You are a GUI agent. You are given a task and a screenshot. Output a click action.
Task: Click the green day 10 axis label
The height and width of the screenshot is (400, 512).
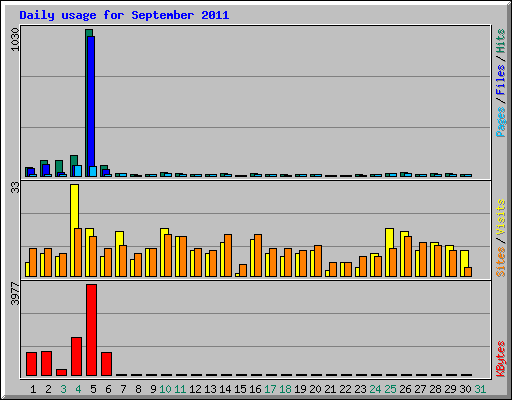coord(165,389)
